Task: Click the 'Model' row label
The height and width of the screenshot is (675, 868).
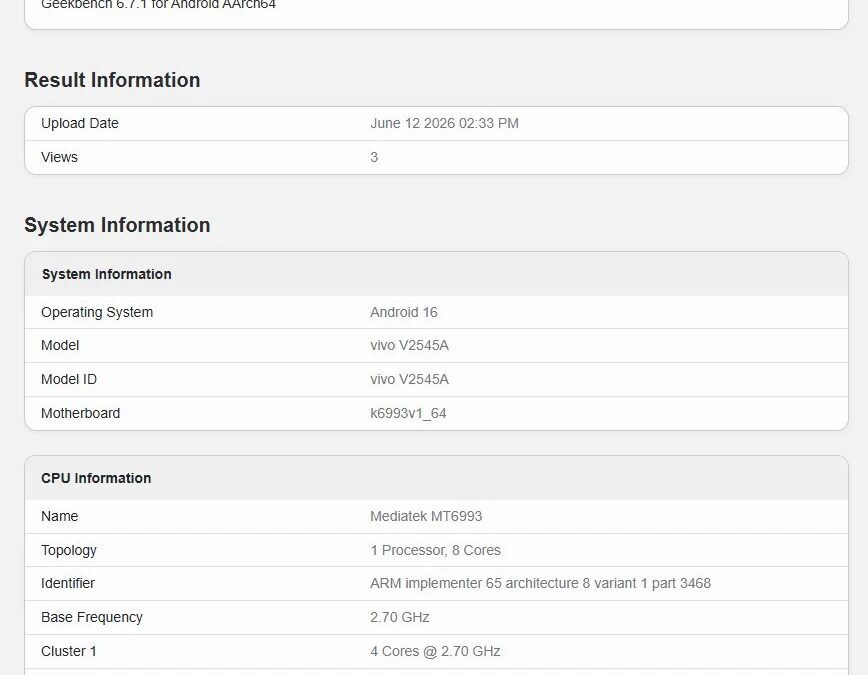Action: pyautogui.click(x=60, y=346)
